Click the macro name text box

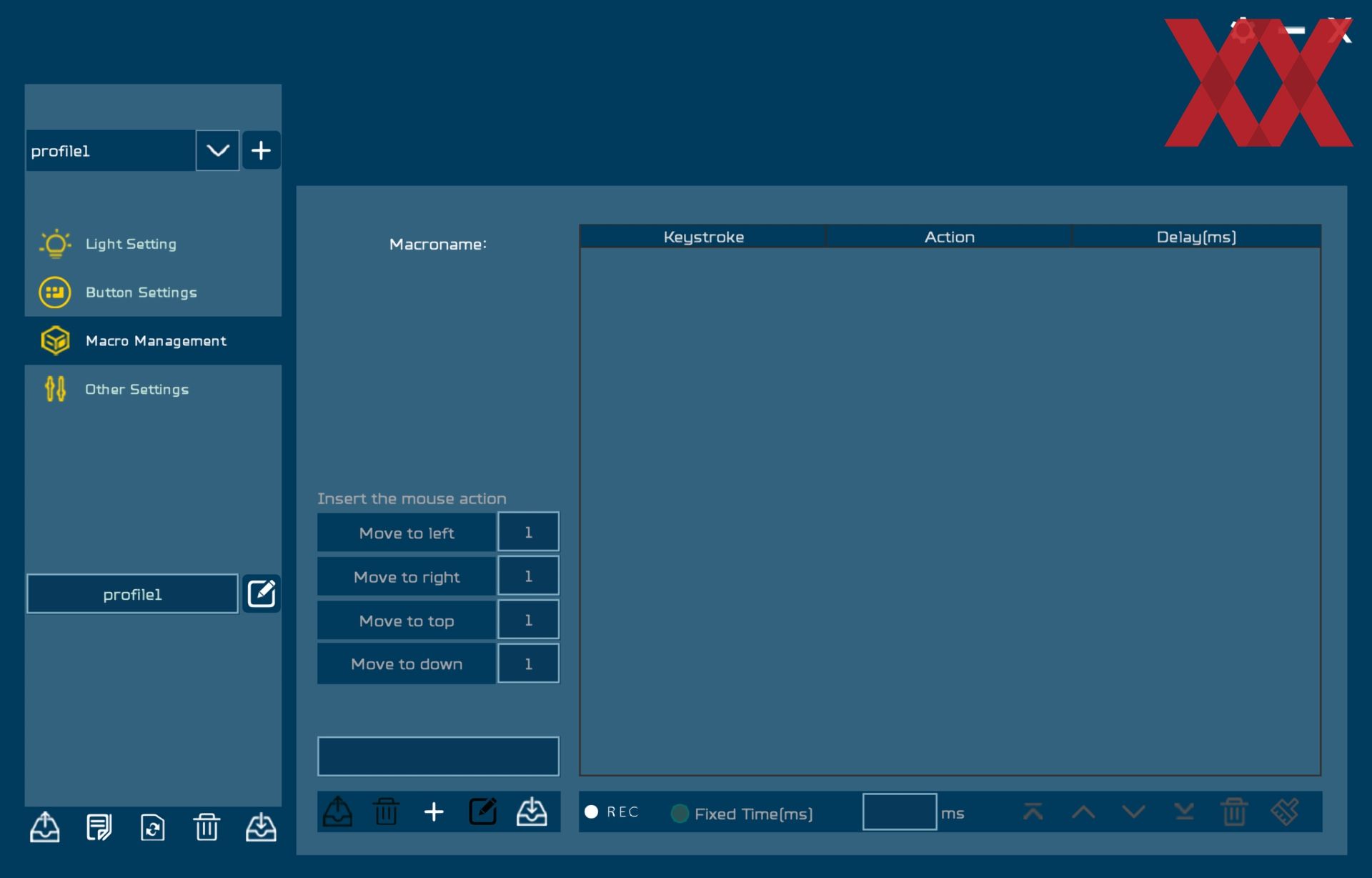[x=438, y=756]
